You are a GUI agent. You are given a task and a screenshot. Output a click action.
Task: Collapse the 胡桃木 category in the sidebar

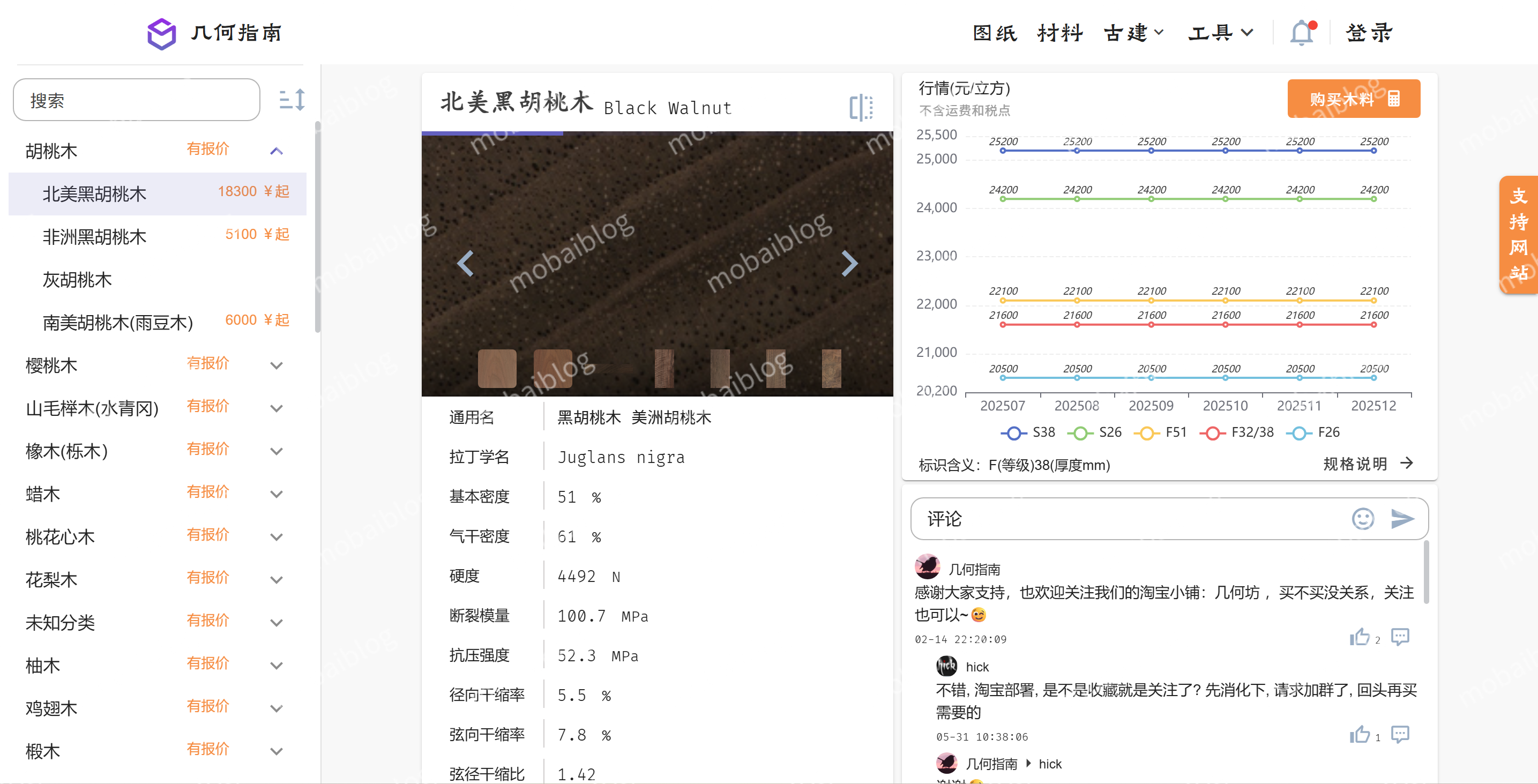pyautogui.click(x=276, y=151)
